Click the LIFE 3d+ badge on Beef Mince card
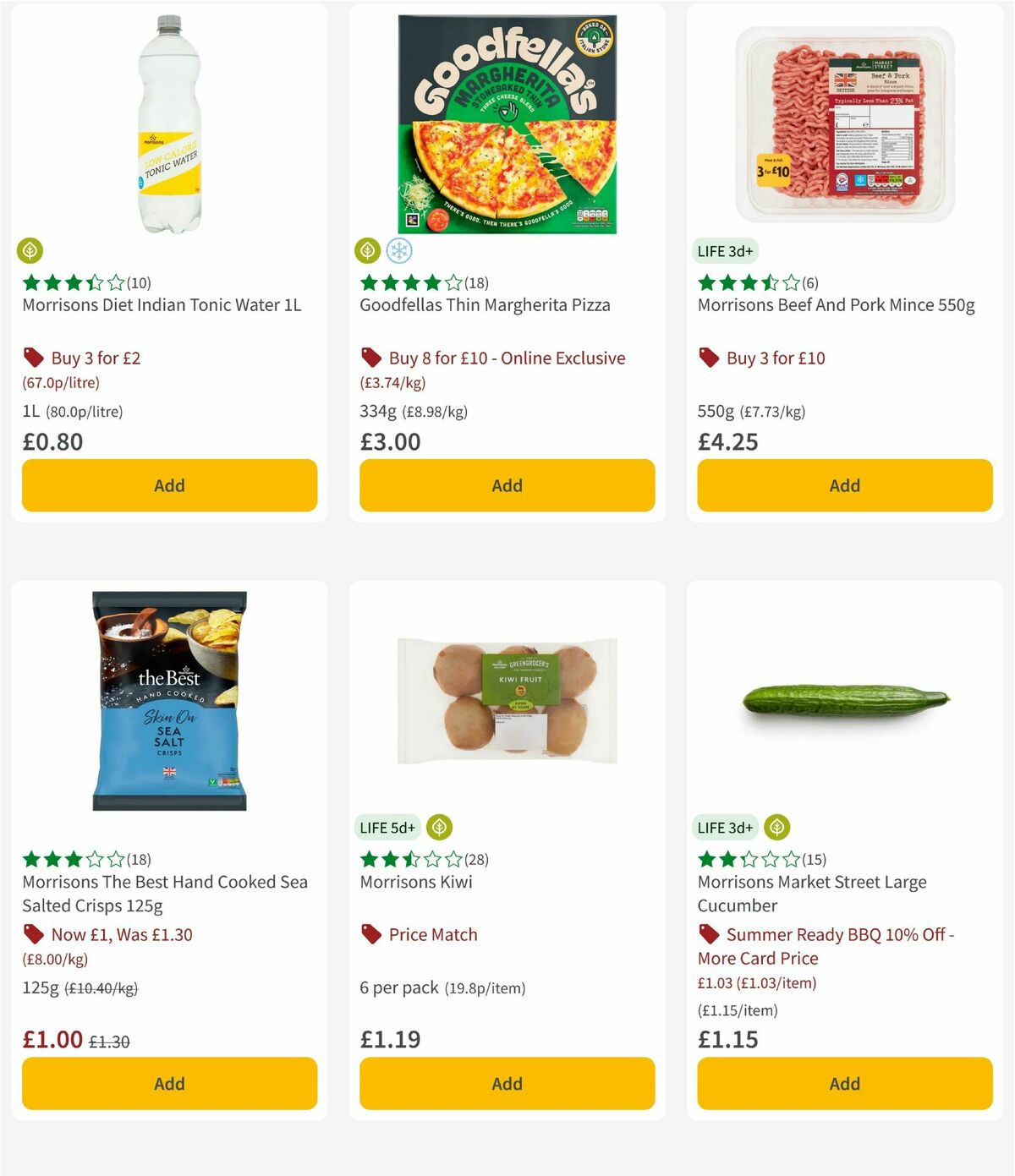Image resolution: width=1015 pixels, height=1176 pixels. [726, 251]
